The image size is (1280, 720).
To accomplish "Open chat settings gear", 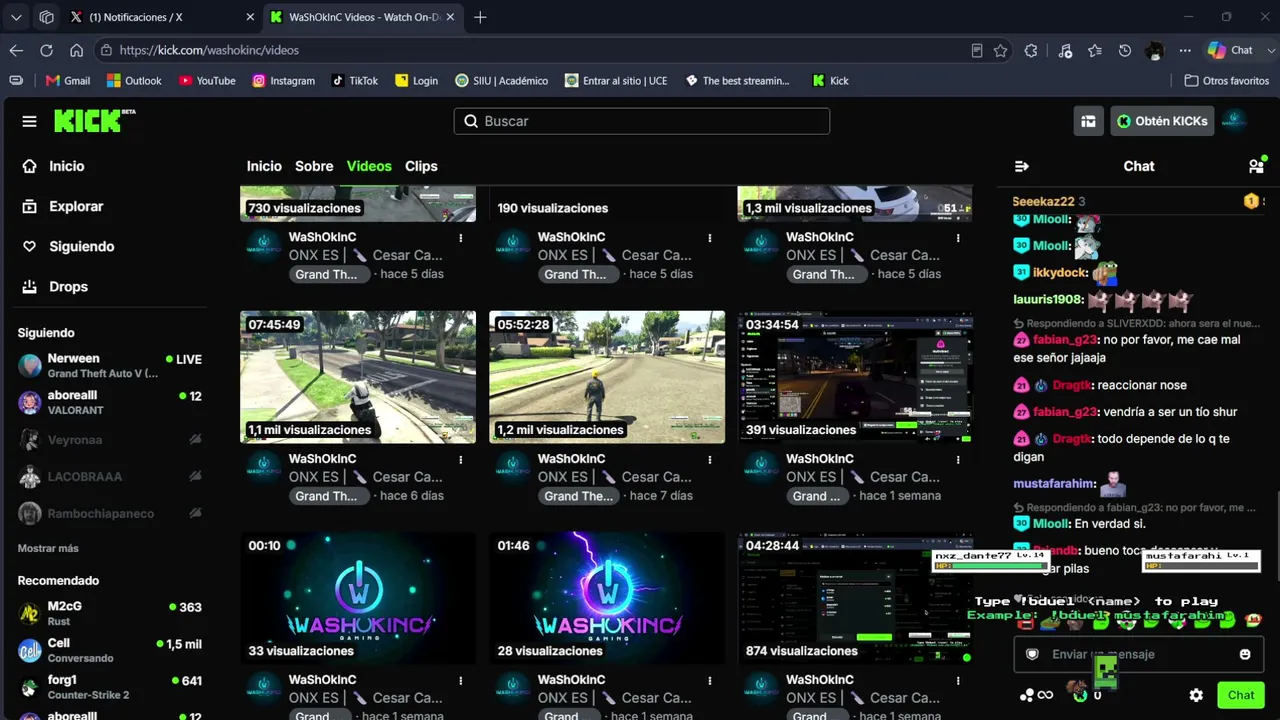I will pyautogui.click(x=1196, y=695).
